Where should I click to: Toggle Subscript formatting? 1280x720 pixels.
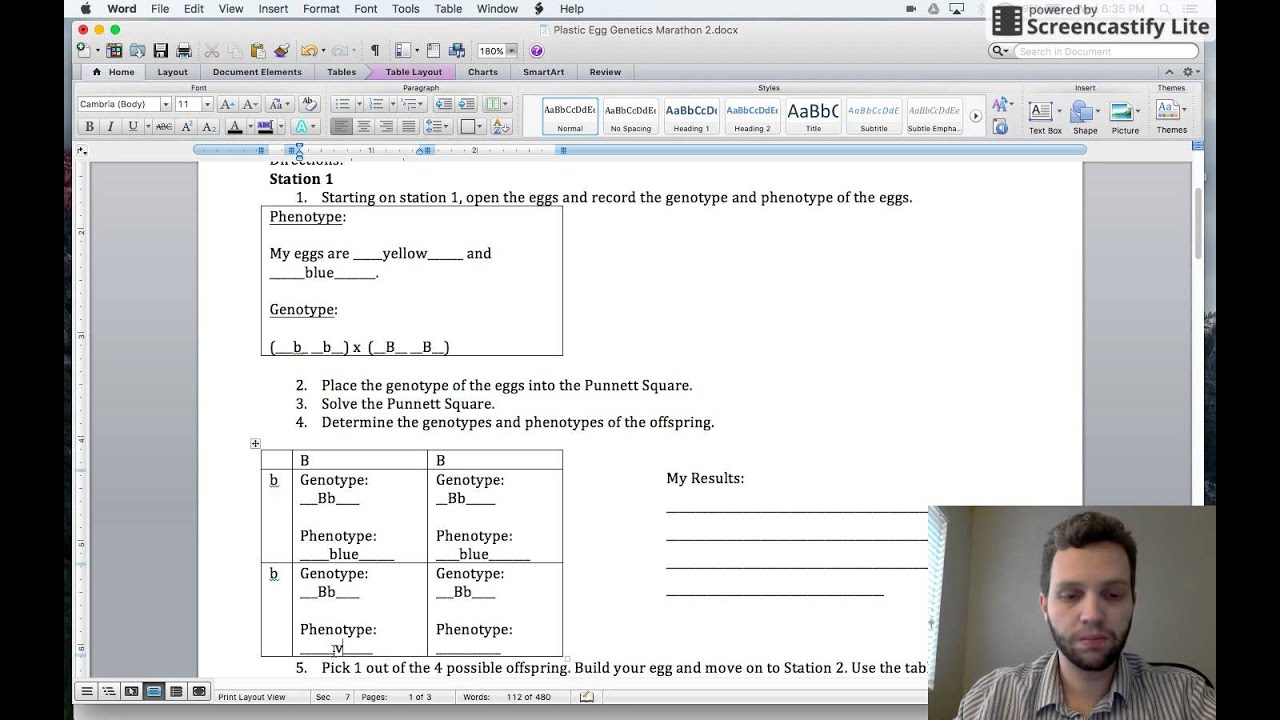(x=209, y=127)
